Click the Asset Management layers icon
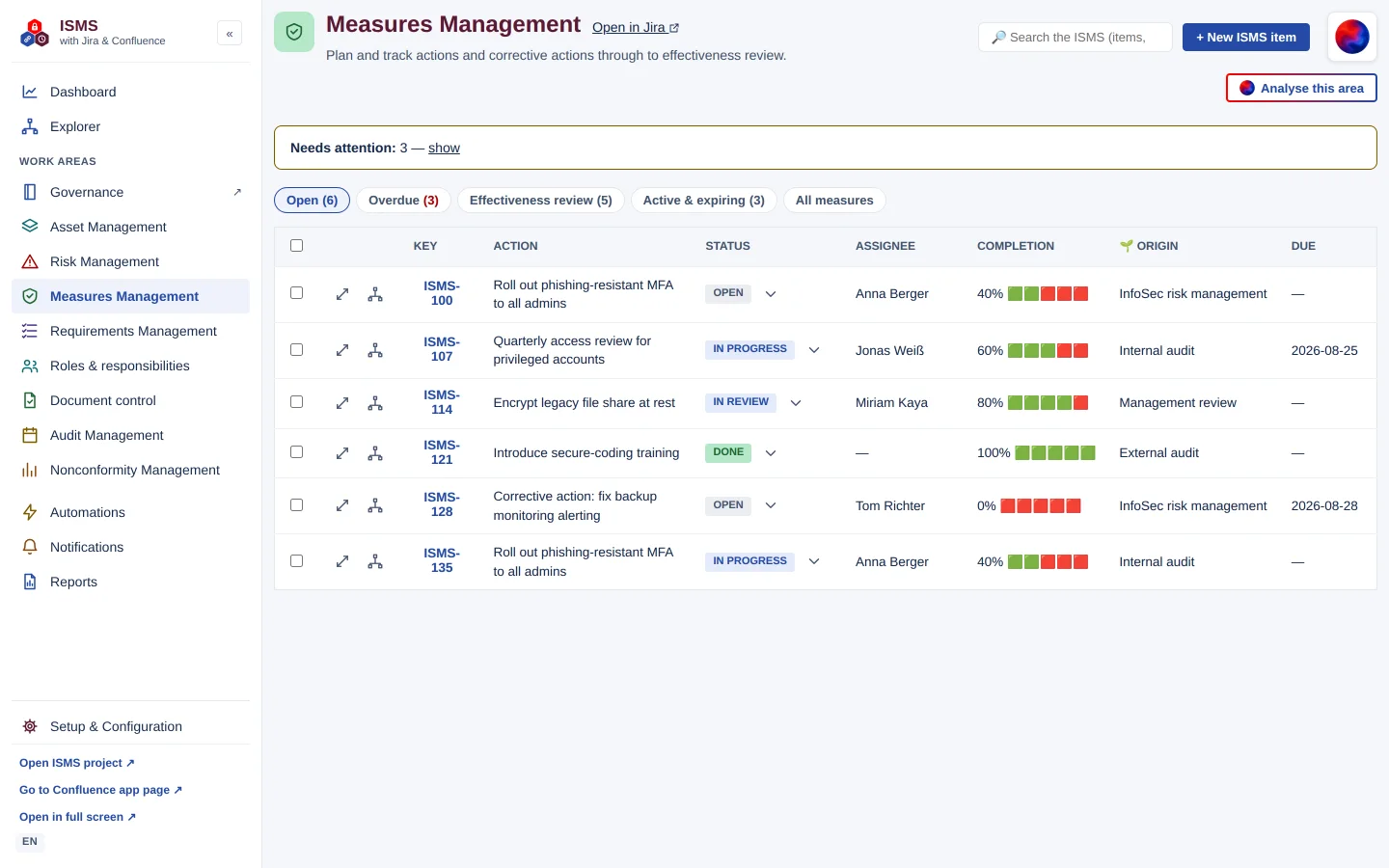This screenshot has height=868, width=1389. [30, 227]
